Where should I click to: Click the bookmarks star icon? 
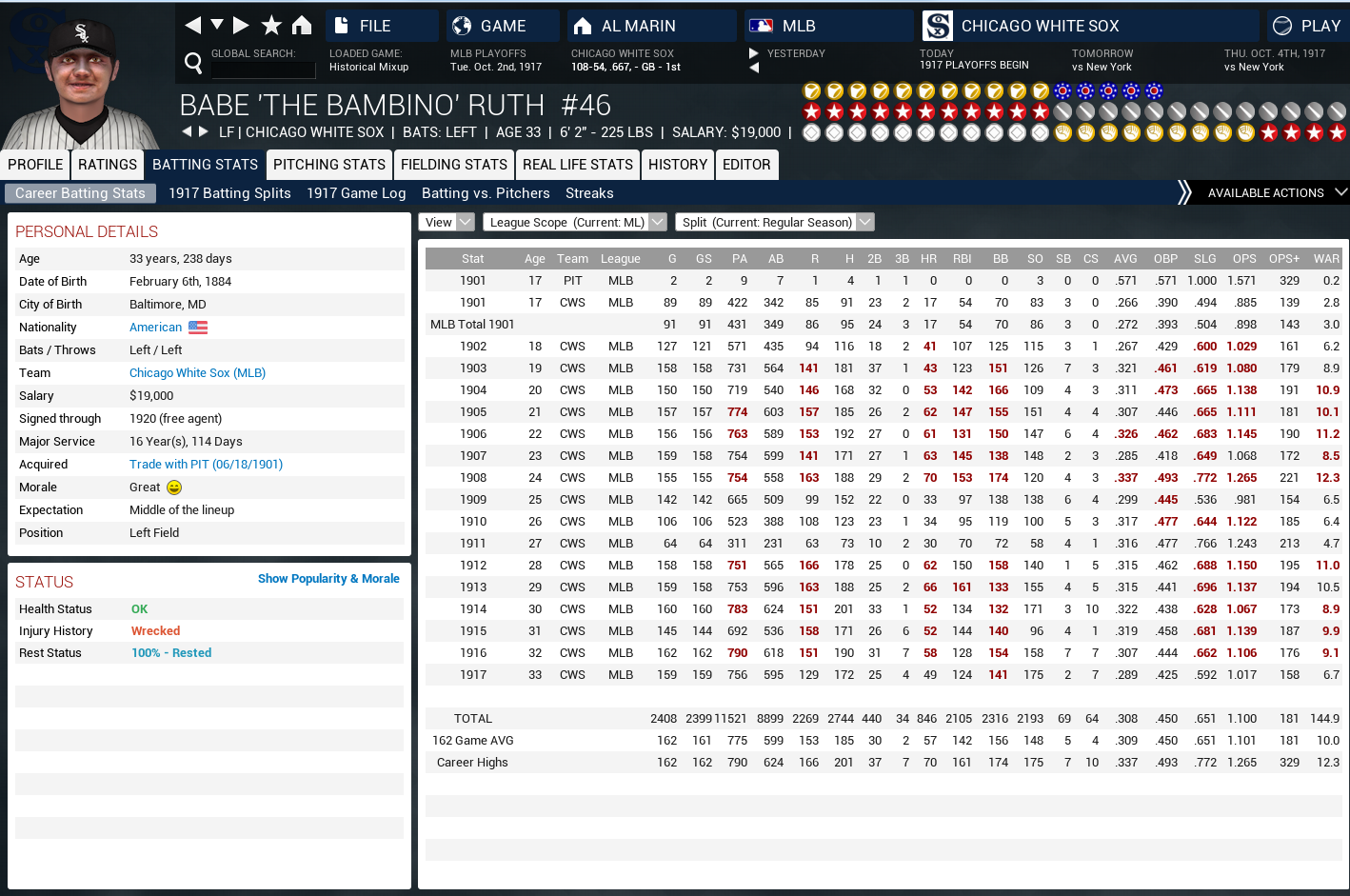(x=271, y=25)
